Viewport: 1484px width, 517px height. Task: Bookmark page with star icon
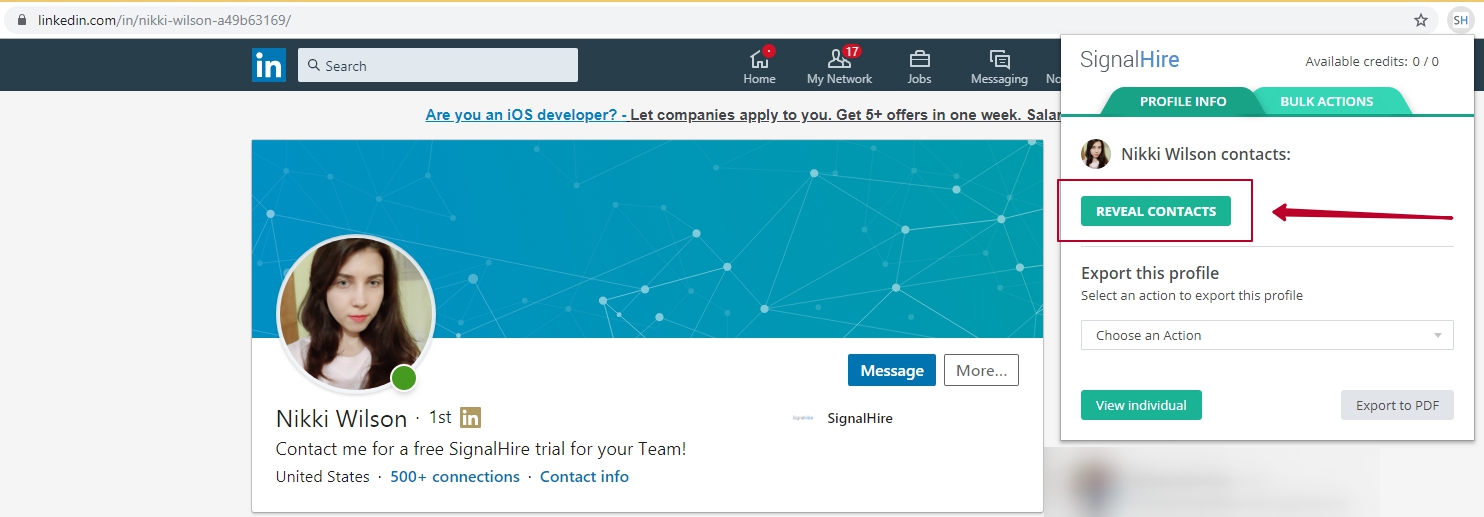click(x=1420, y=20)
